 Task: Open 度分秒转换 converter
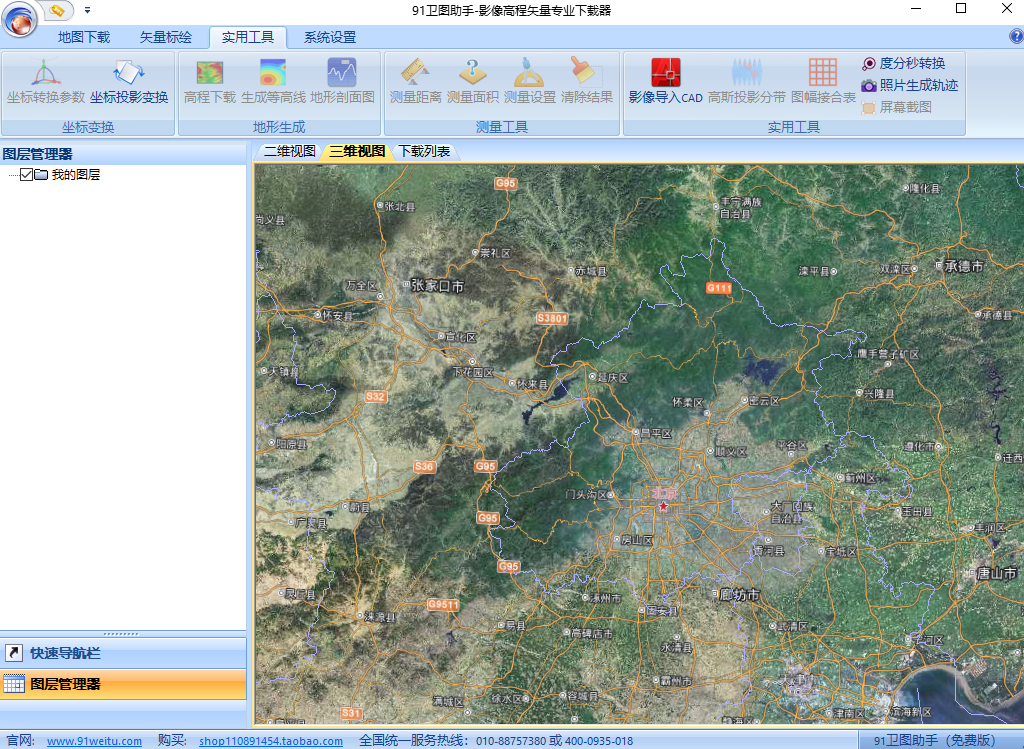[904, 63]
